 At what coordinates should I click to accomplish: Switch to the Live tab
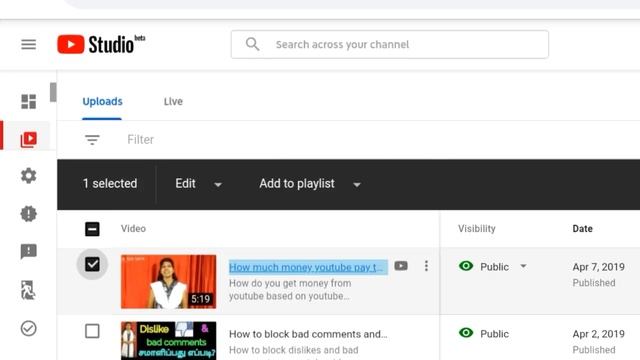[x=173, y=101]
